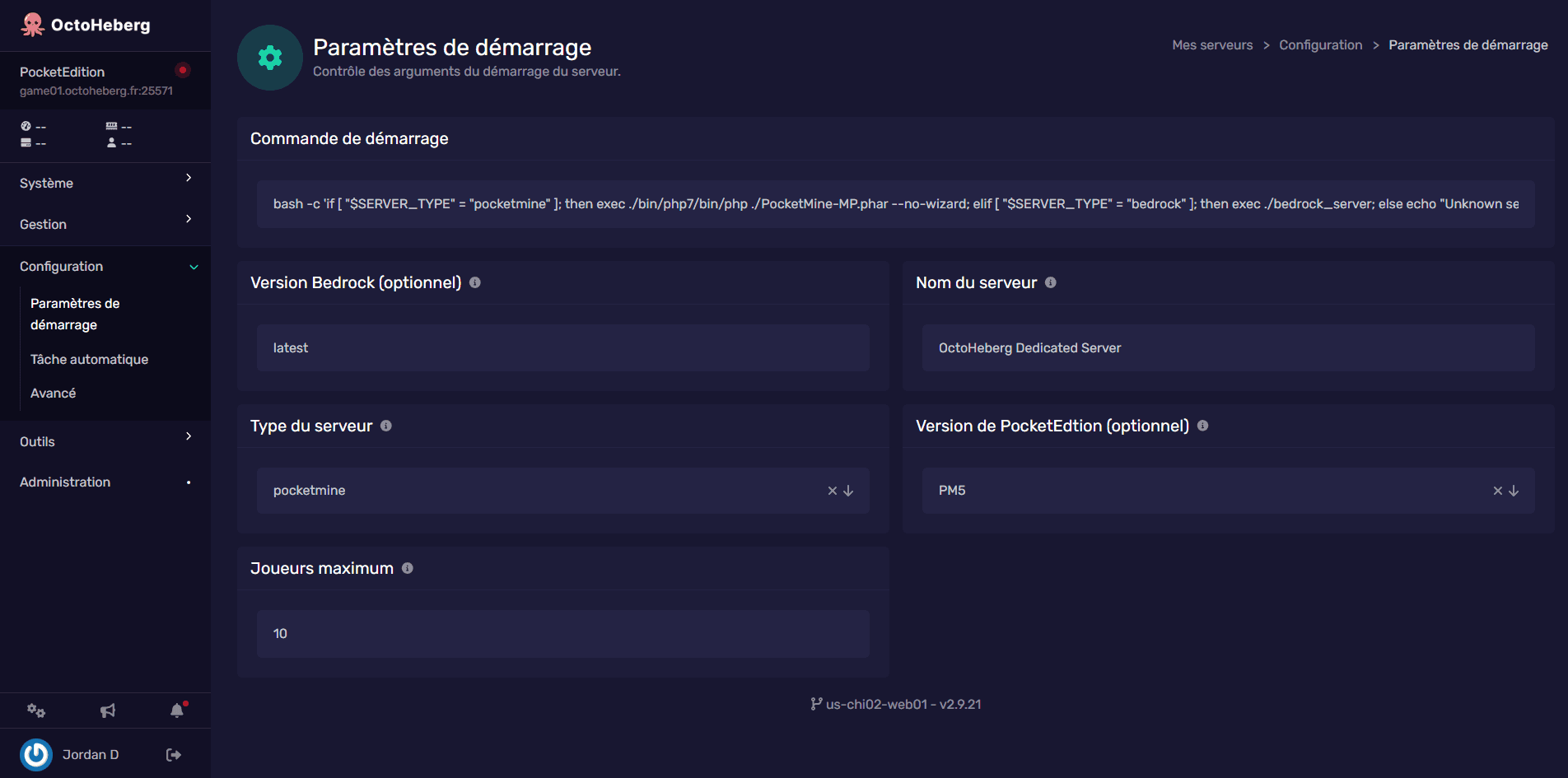1568x778 pixels.
Task: Select Avancé submenu item
Action: (x=53, y=394)
